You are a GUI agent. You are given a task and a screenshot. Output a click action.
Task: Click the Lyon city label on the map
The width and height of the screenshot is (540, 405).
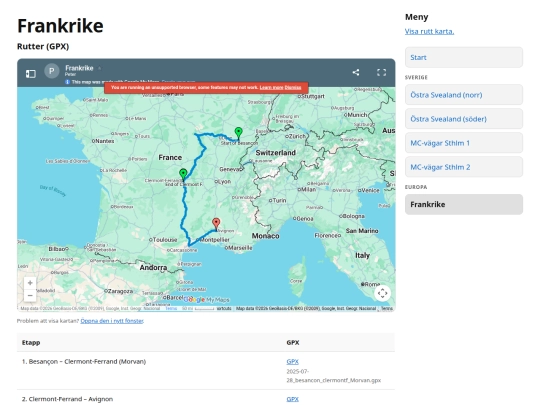224,181
